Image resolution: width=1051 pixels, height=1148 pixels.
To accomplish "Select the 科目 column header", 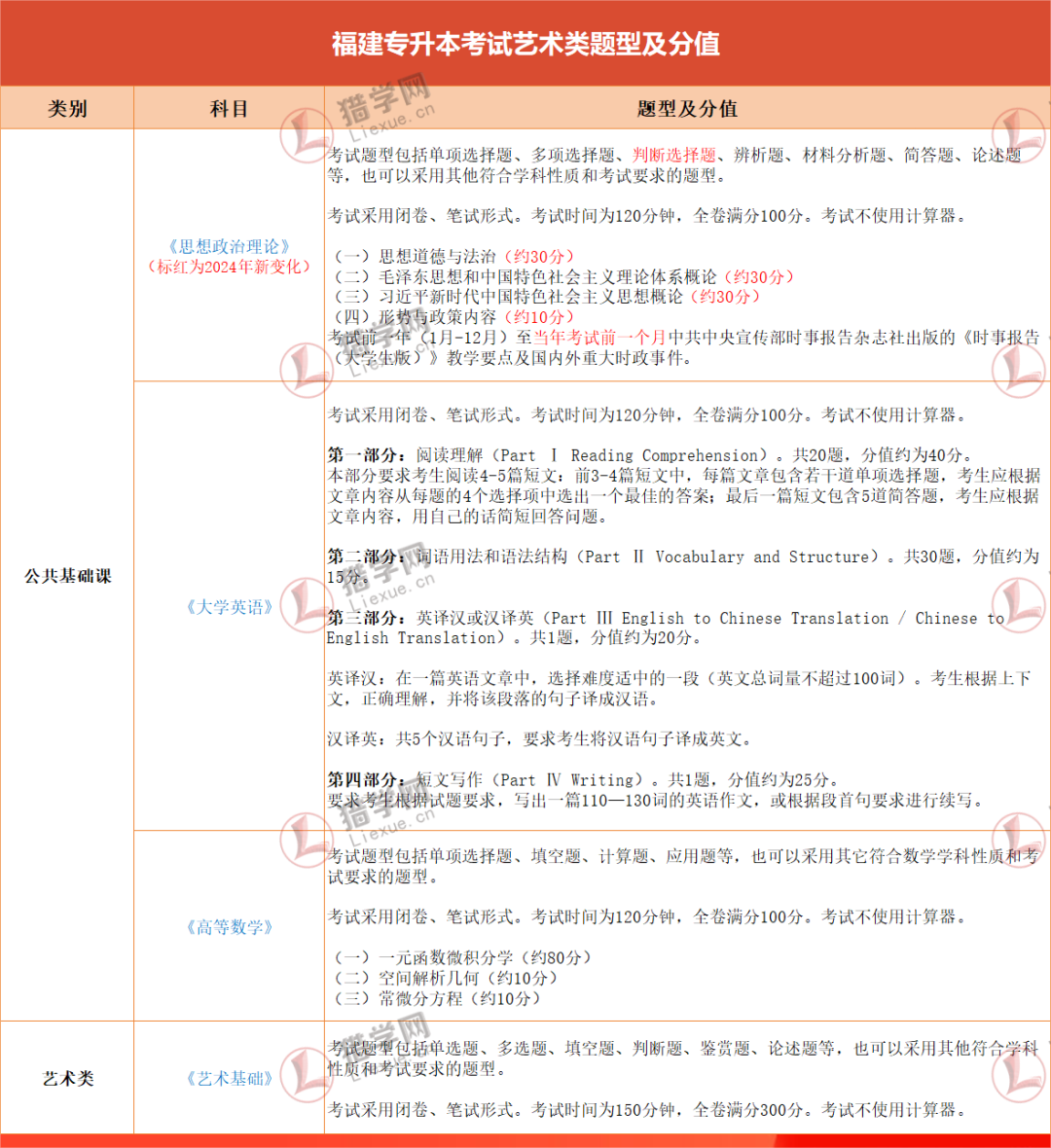I will (x=229, y=108).
